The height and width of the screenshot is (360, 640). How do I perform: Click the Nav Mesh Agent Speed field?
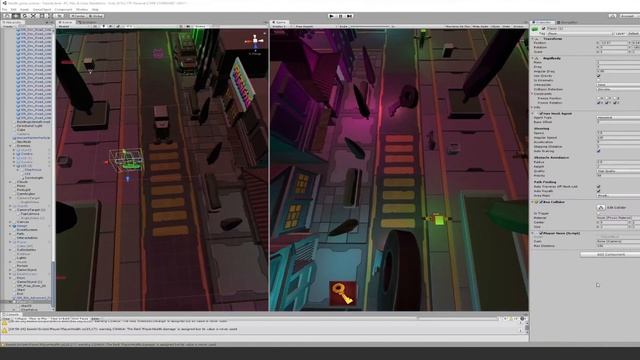click(x=619, y=133)
